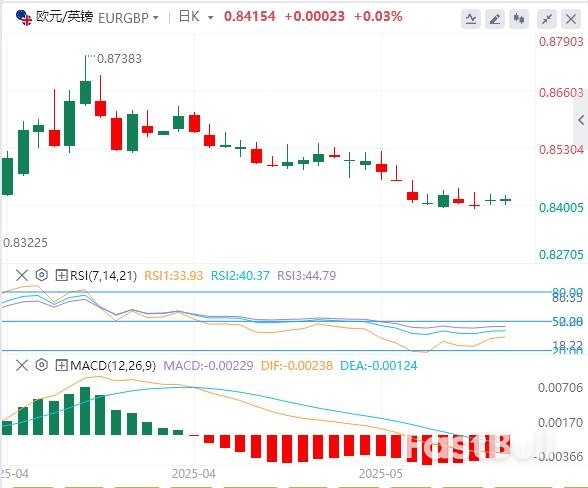
Task: Click the RSI1:33.93 value
Action: click(x=174, y=276)
